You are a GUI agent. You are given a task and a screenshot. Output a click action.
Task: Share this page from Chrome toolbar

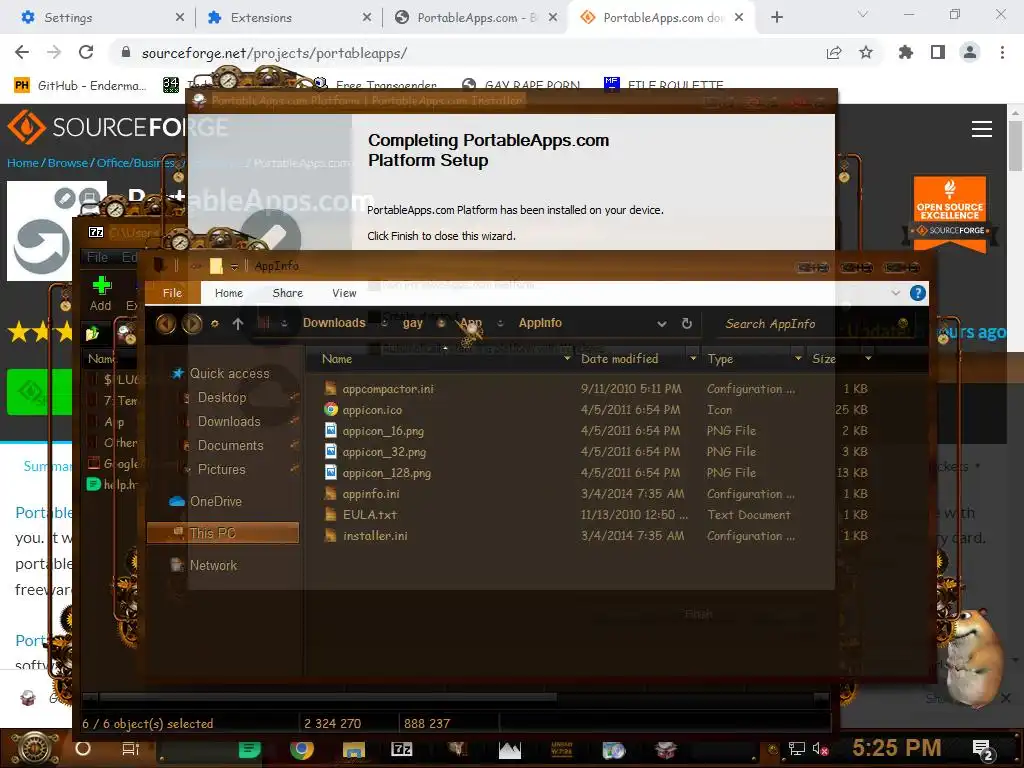(x=834, y=53)
